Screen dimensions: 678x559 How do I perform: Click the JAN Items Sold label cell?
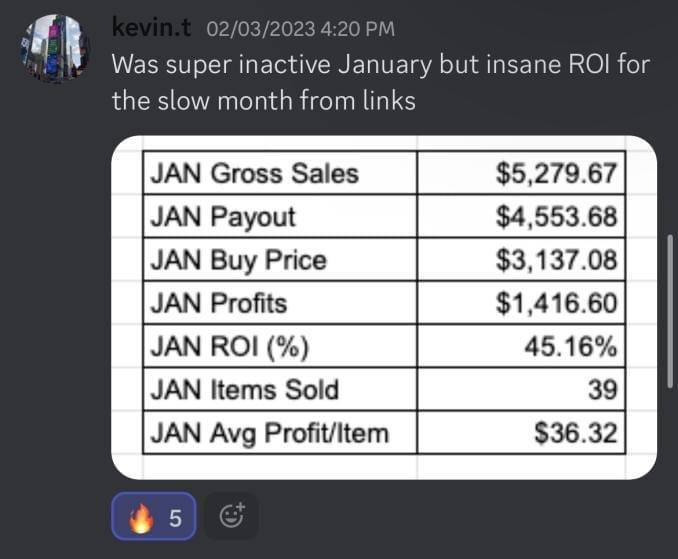244,390
